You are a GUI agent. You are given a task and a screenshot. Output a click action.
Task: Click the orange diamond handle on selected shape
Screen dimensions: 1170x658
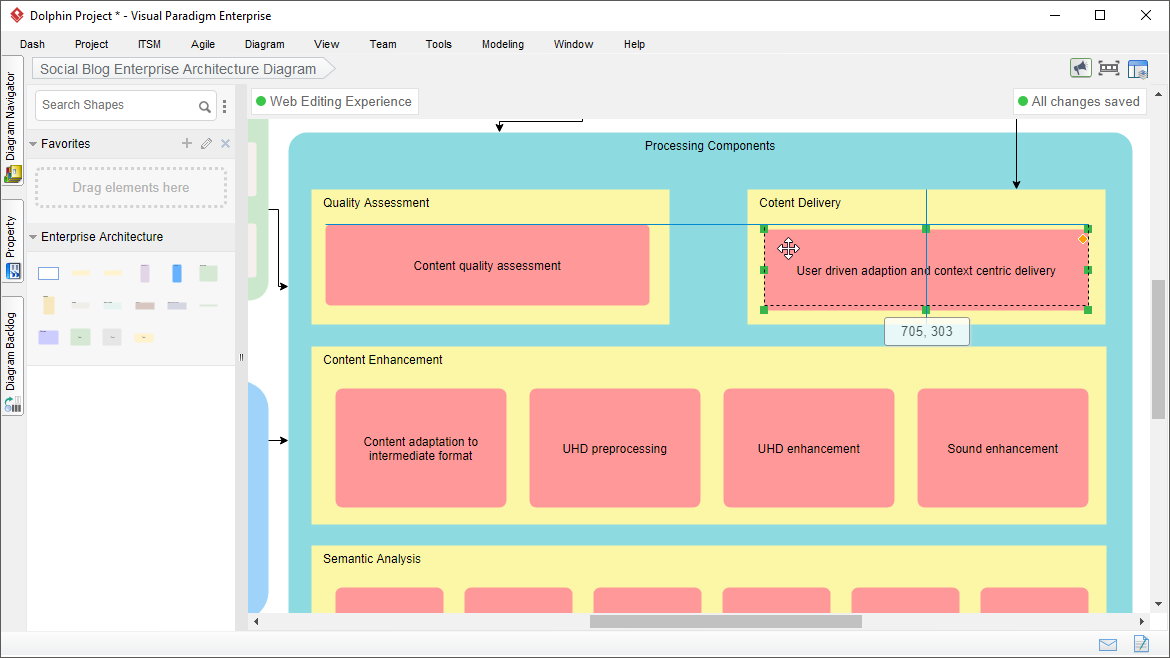tap(1083, 239)
